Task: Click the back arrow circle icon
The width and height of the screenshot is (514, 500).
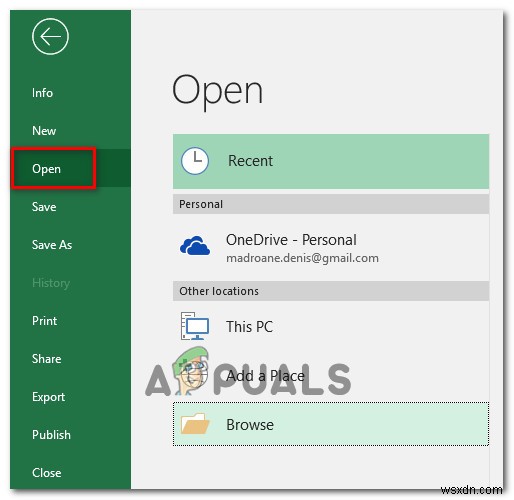Action: (x=50, y=36)
